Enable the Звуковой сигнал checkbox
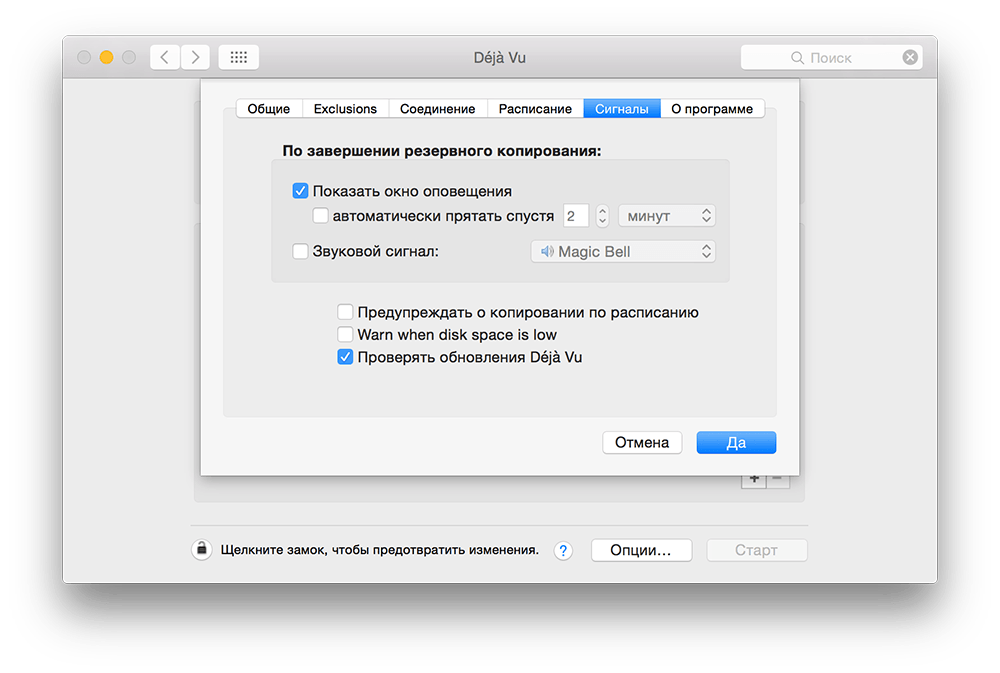Viewport: 1000px width, 673px height. (300, 251)
